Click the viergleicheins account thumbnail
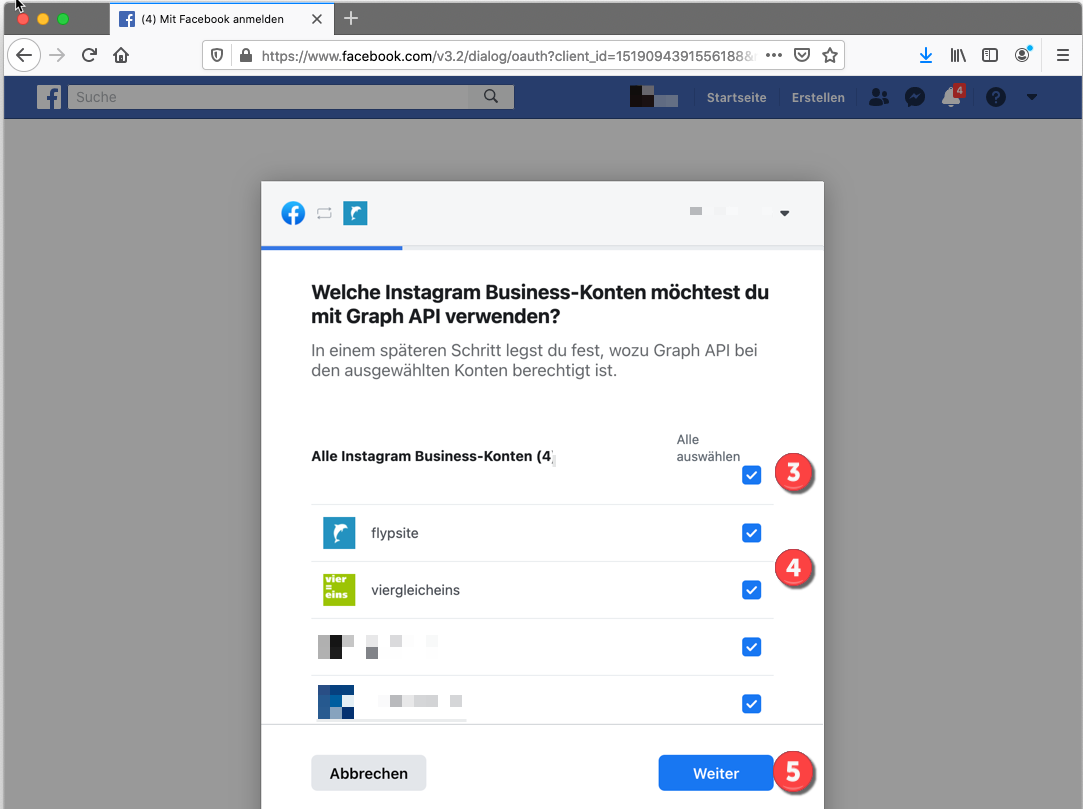Viewport: 1083px width, 809px height. pyautogui.click(x=339, y=590)
